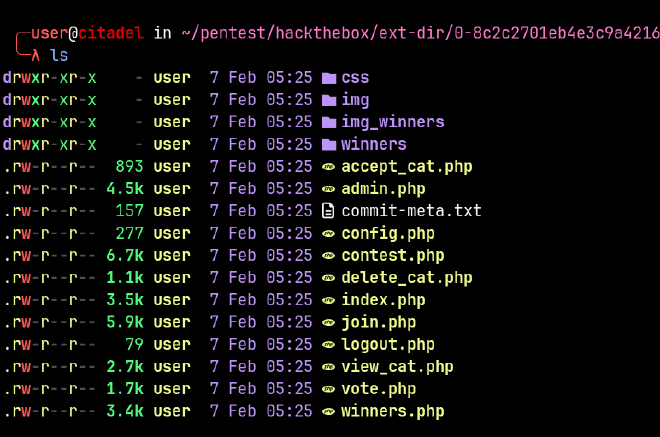The width and height of the screenshot is (660, 437).
Task: Select the contest.php filename
Action: pos(393,256)
